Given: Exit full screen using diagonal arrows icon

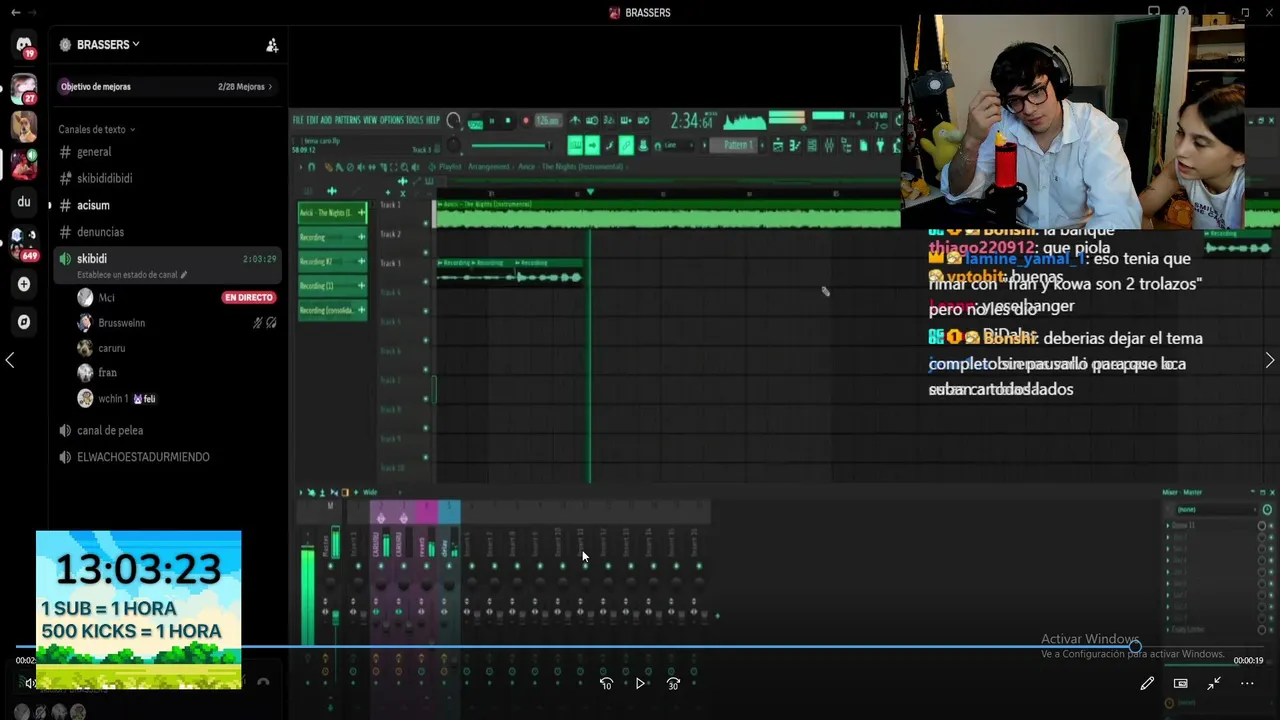Looking at the screenshot, I should click(x=1213, y=684).
